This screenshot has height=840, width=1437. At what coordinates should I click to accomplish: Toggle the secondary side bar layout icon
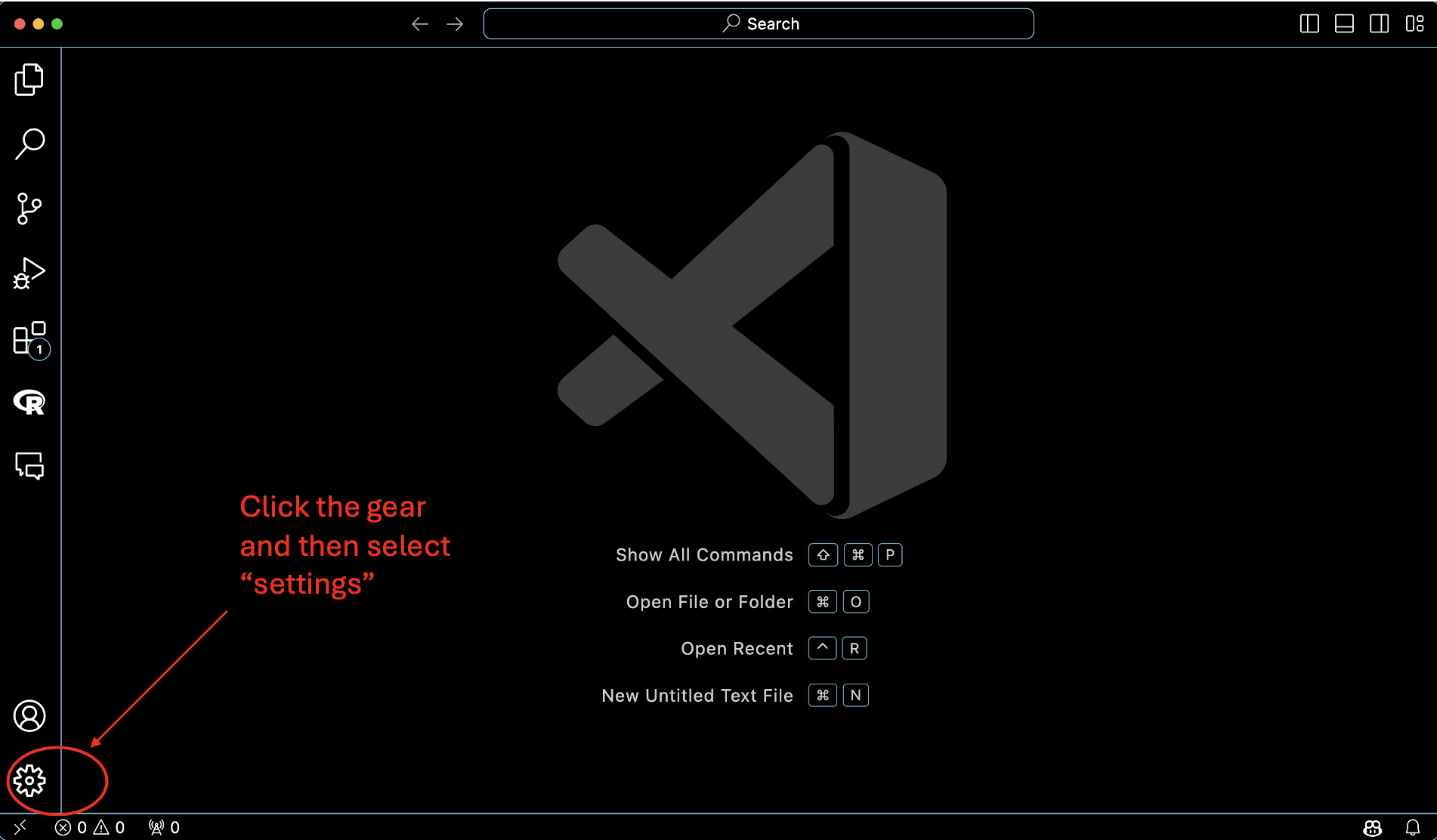1379,24
